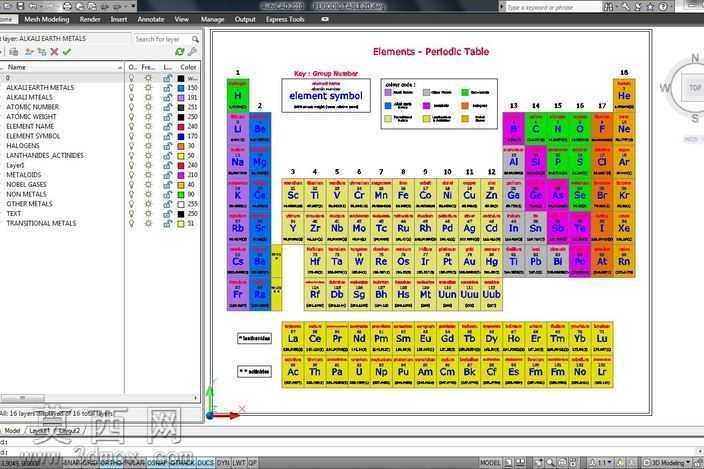Viewport: 704px width, 469px height.
Task: Click the layer panel horizontal scrollbar thumb
Action: (x=22, y=398)
